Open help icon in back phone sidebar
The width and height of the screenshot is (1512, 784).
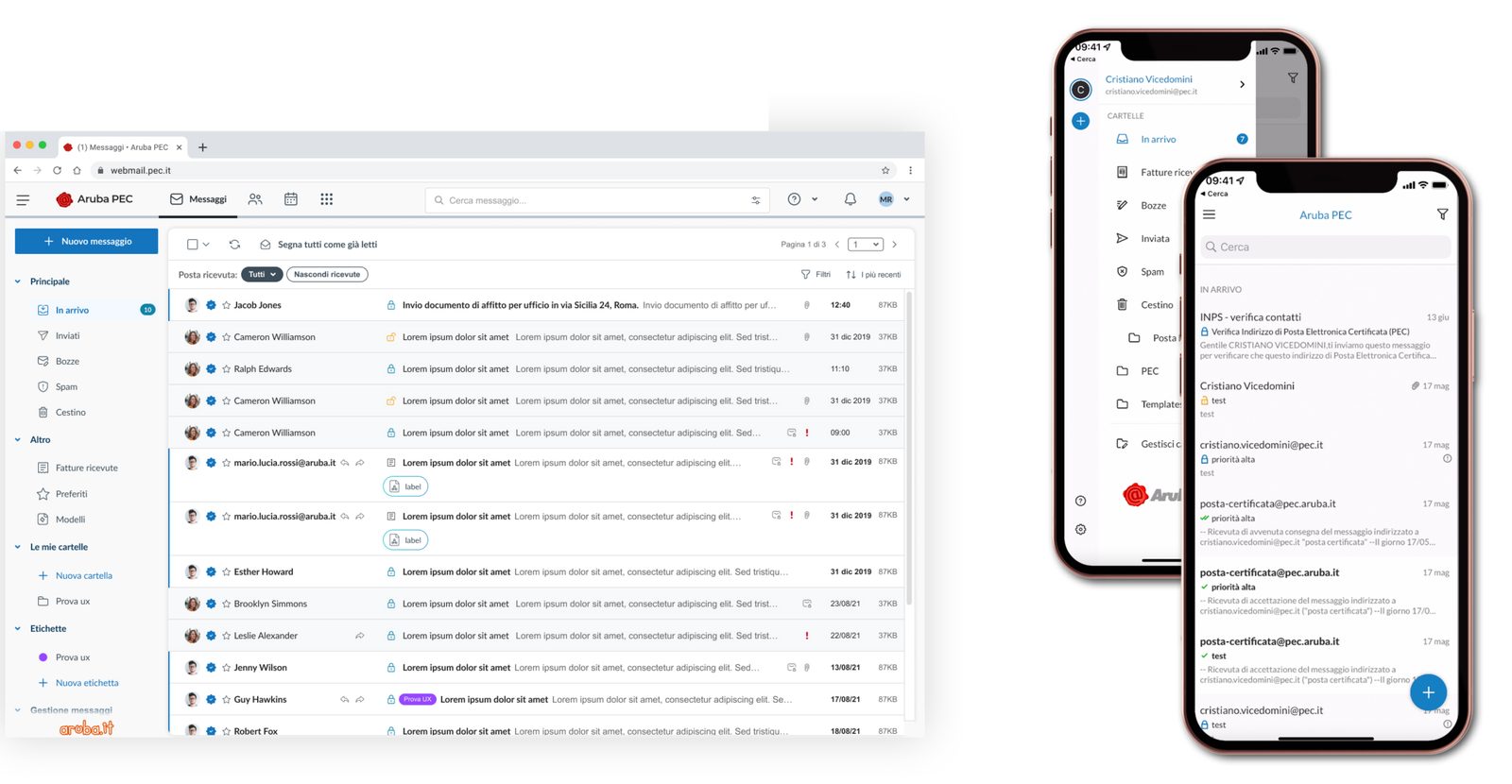1080,501
